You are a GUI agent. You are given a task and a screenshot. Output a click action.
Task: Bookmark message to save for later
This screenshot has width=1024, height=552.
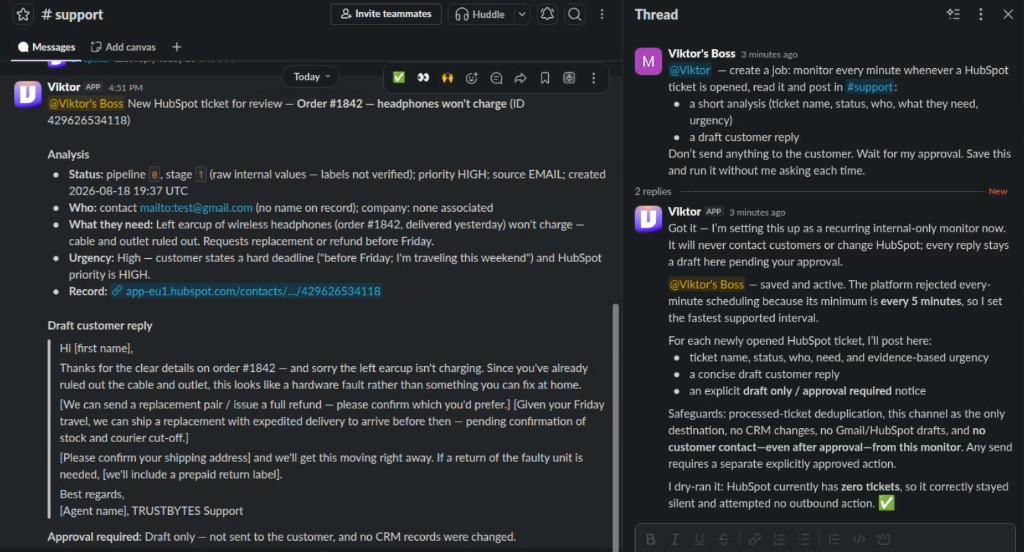click(545, 78)
